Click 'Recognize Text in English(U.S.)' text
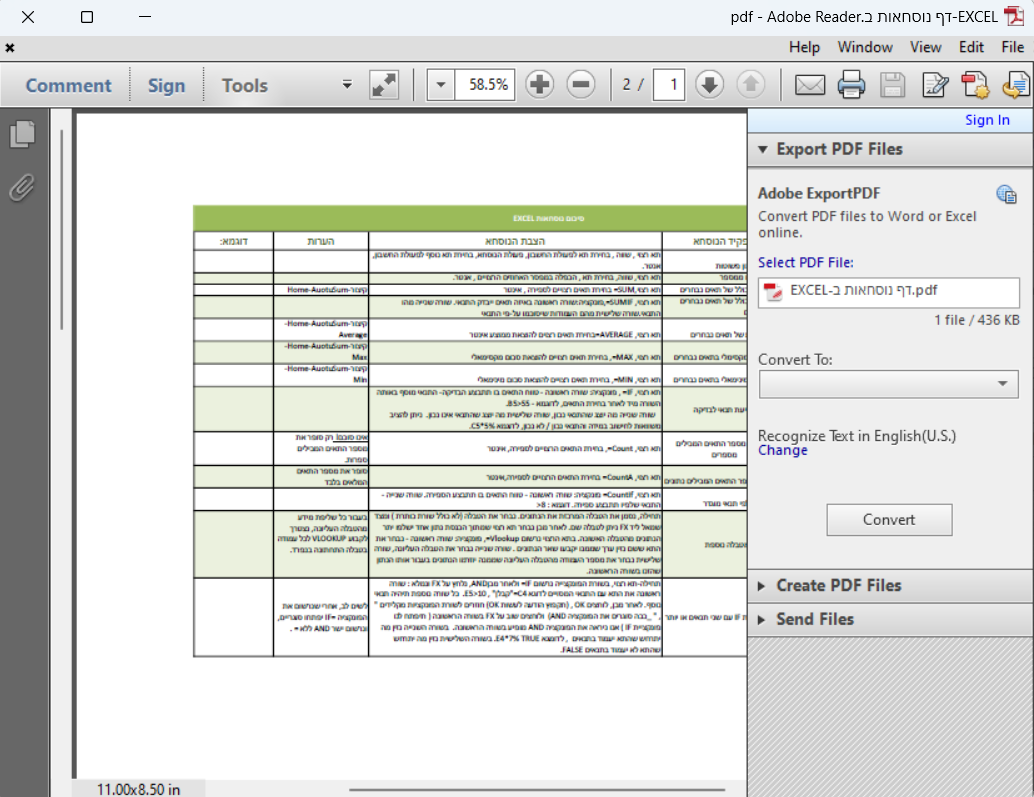This screenshot has width=1034, height=797. 857,436
